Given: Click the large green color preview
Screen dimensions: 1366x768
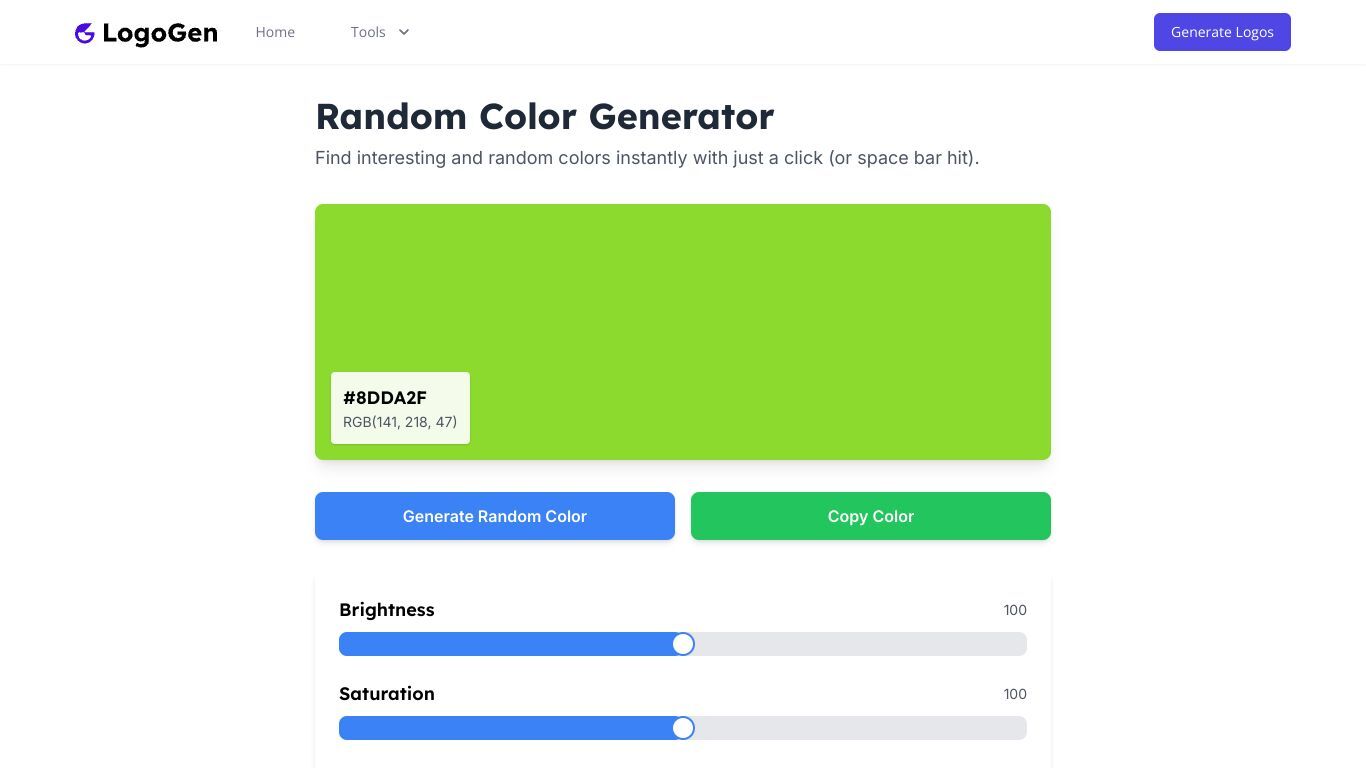Looking at the screenshot, I should click(x=683, y=332).
